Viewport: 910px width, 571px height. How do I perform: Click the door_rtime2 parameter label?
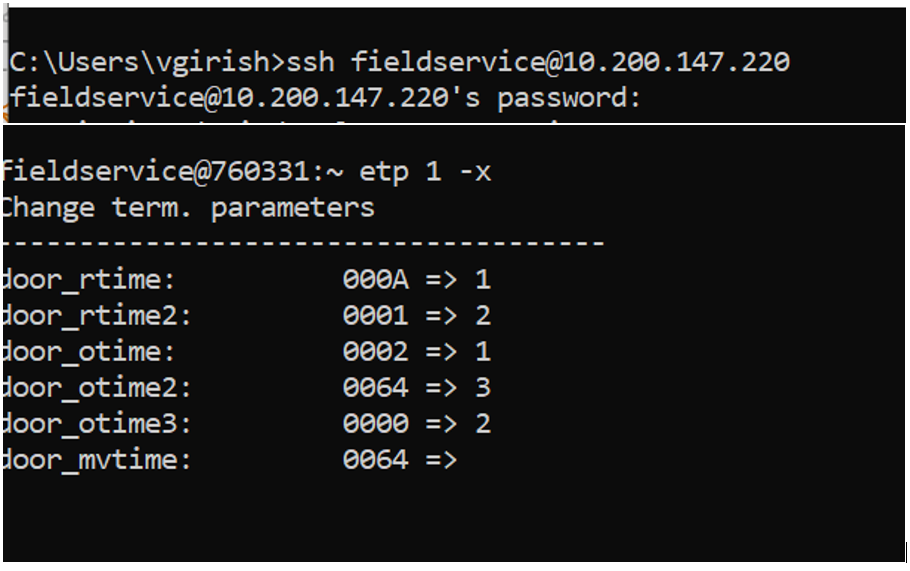point(97,316)
